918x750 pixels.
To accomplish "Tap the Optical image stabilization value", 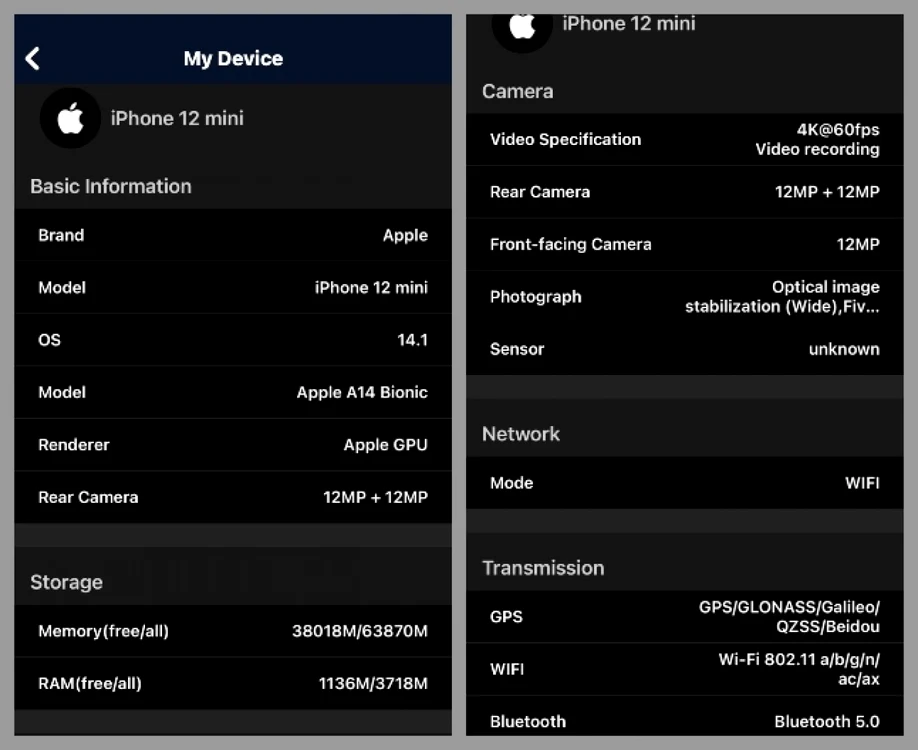I will 782,297.
